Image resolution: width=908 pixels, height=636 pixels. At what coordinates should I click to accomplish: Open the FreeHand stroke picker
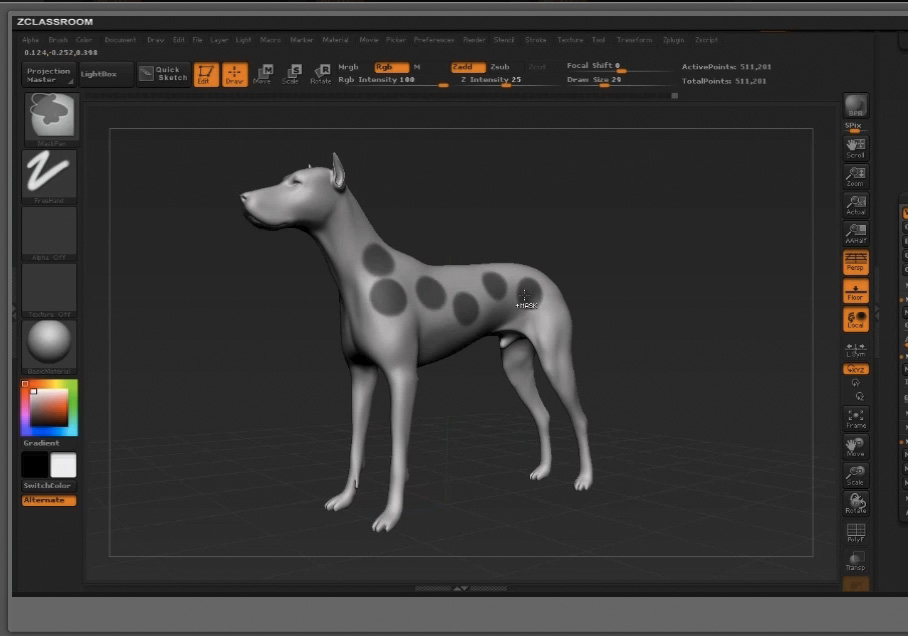[x=49, y=175]
